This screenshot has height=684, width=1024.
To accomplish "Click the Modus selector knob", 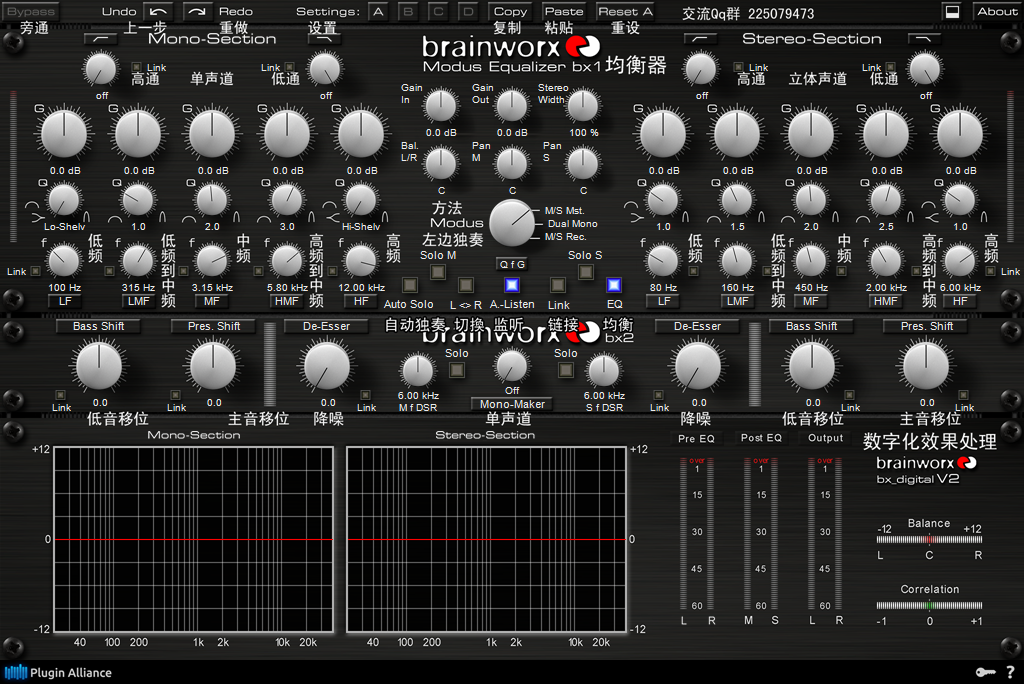I will (512, 223).
